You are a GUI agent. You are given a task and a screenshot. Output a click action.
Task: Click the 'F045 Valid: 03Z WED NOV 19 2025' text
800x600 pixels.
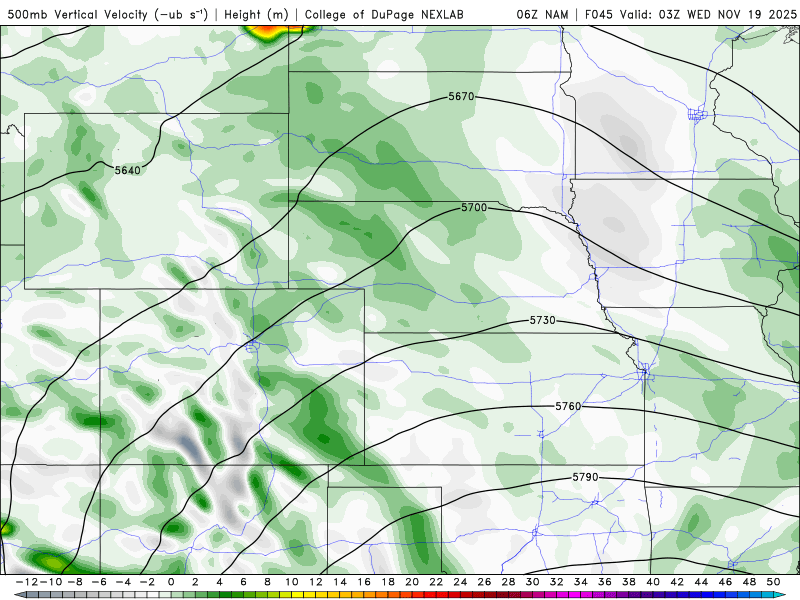point(691,14)
